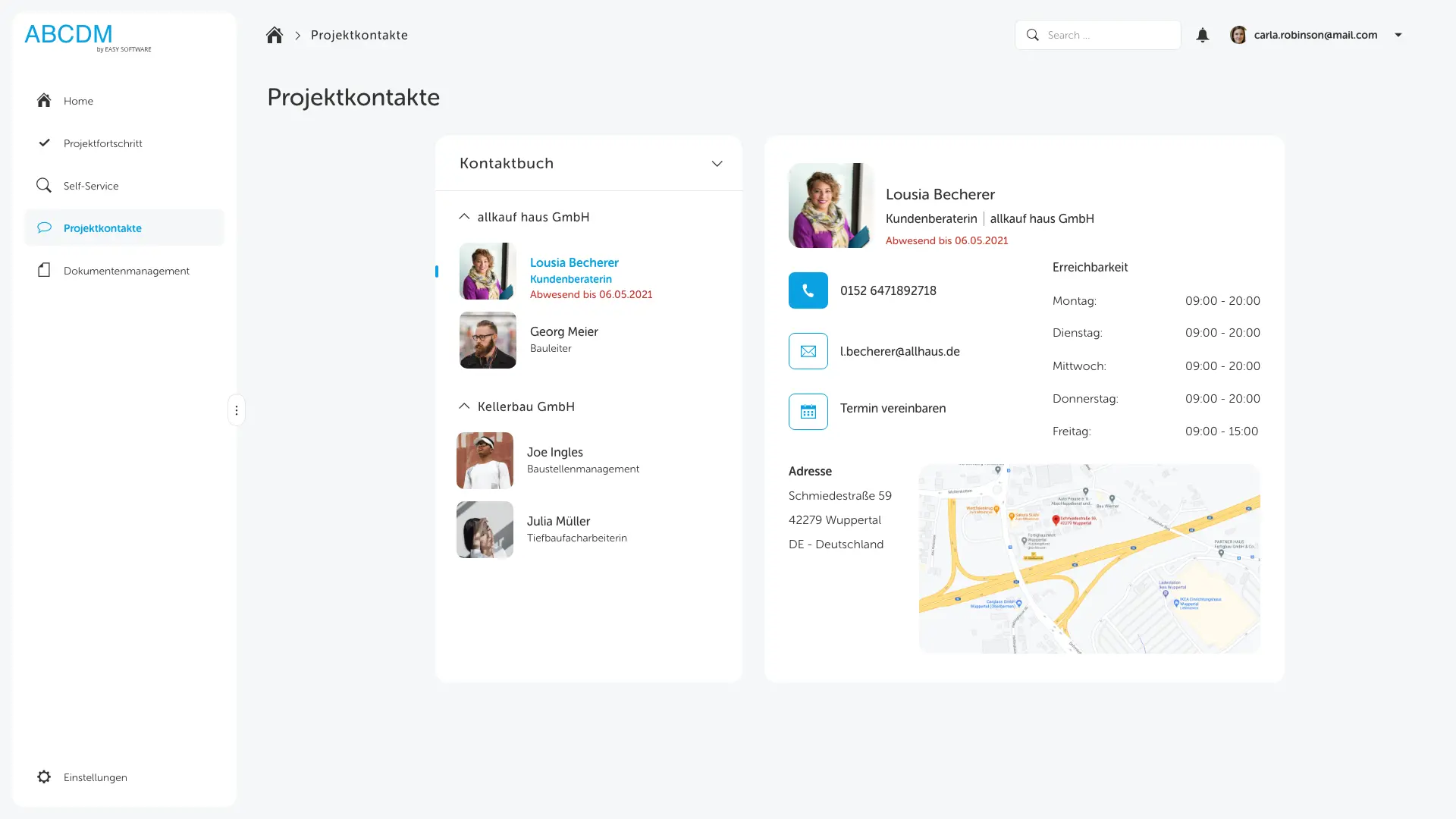Click the home breadcrumb icon
Screen dimensions: 1456x819
tap(275, 35)
